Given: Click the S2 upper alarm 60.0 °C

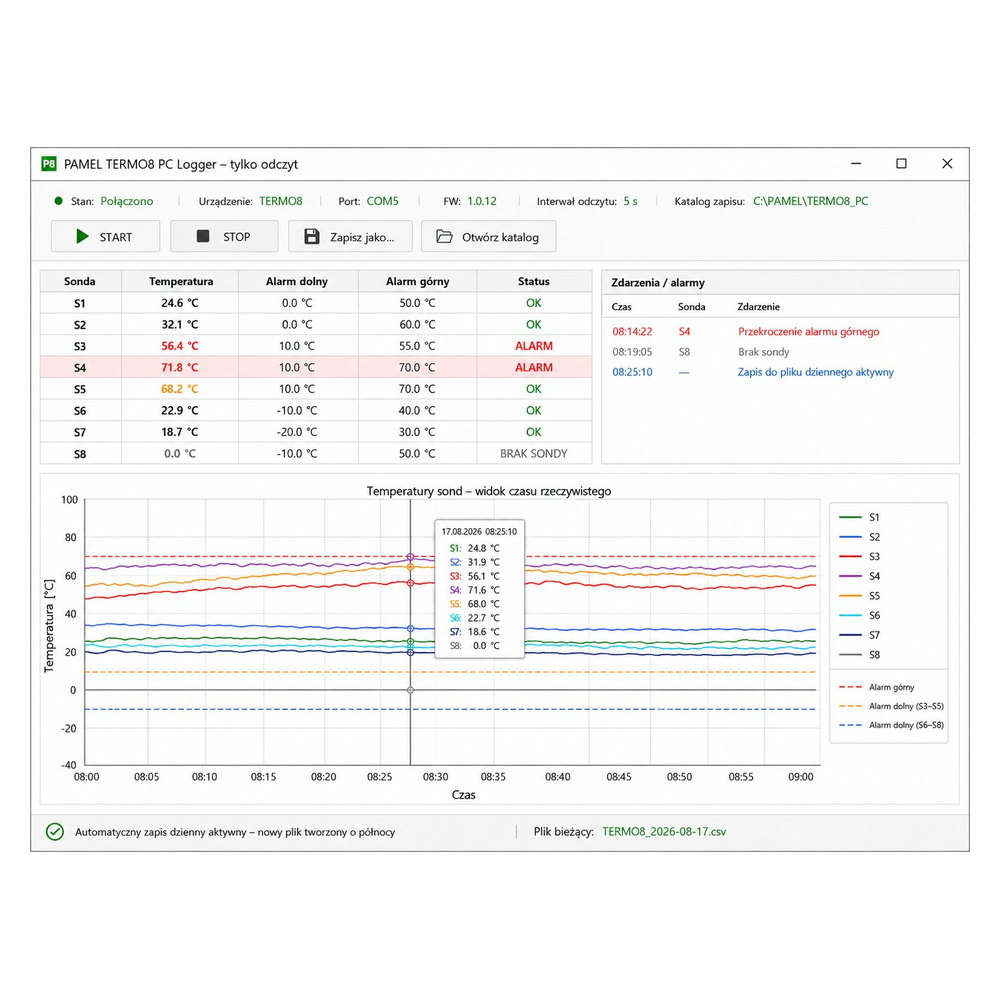Looking at the screenshot, I should 417,325.
